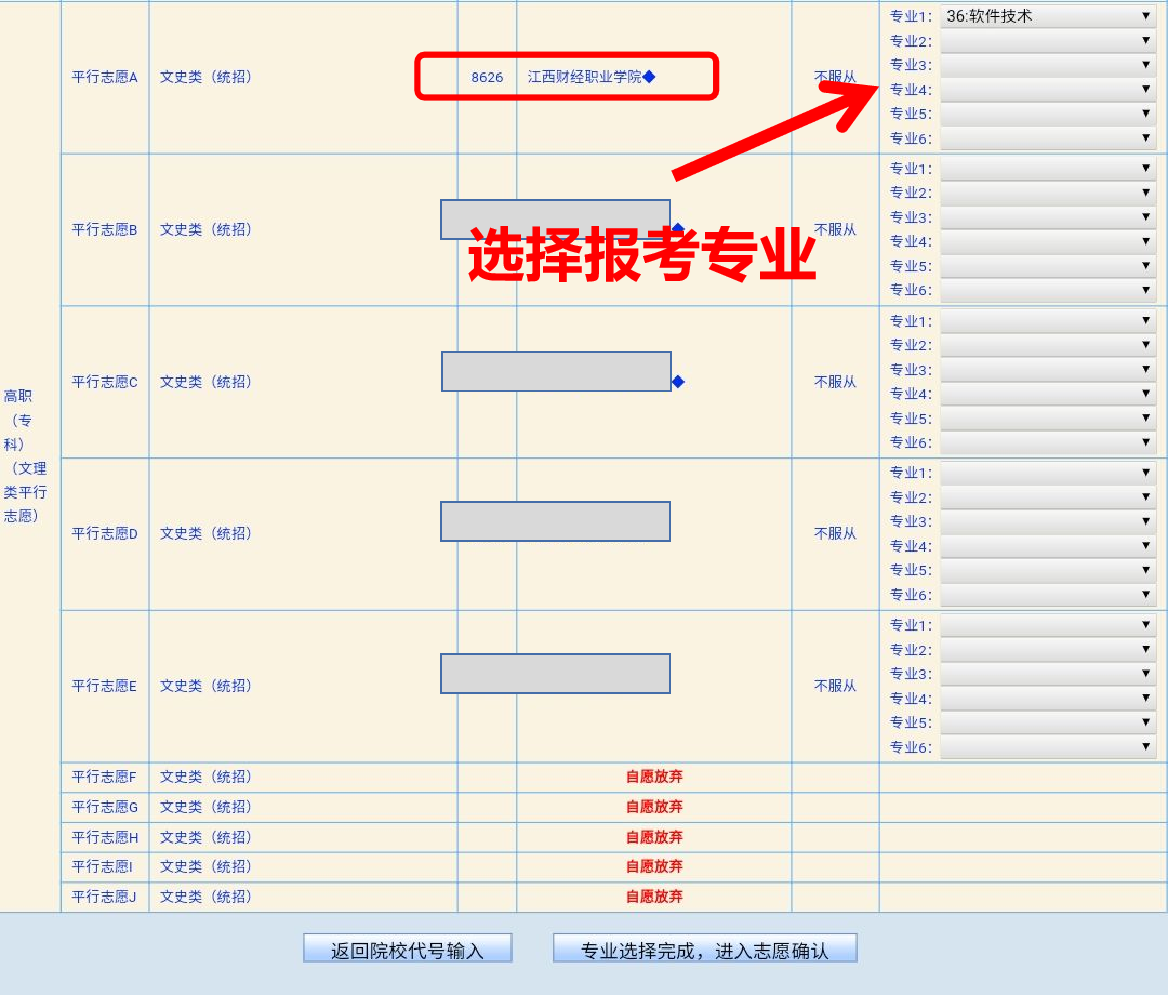This screenshot has height=996, width=1169.
Task: Click school code 8626 in 平行志愿A
Action: [487, 77]
